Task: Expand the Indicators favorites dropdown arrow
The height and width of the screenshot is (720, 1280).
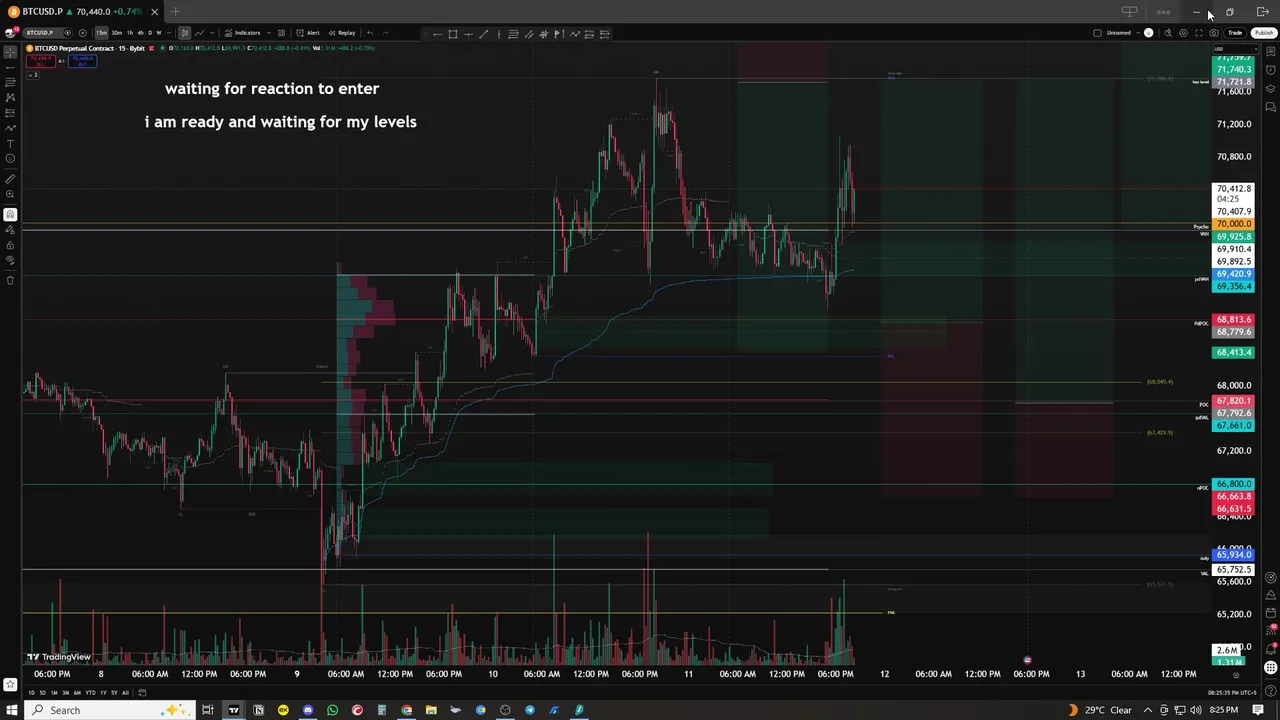Action: pyautogui.click(x=269, y=33)
